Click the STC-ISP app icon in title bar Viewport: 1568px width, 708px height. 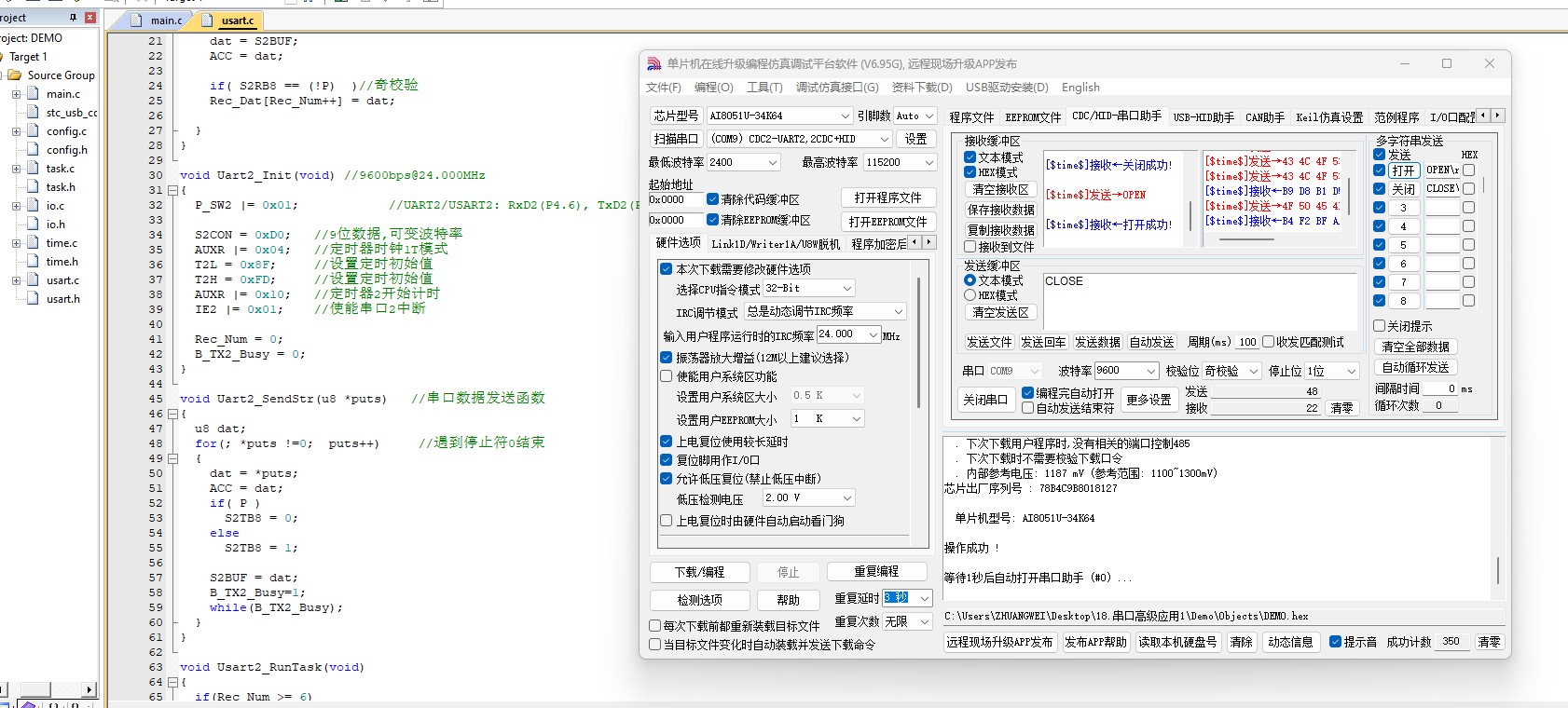654,63
